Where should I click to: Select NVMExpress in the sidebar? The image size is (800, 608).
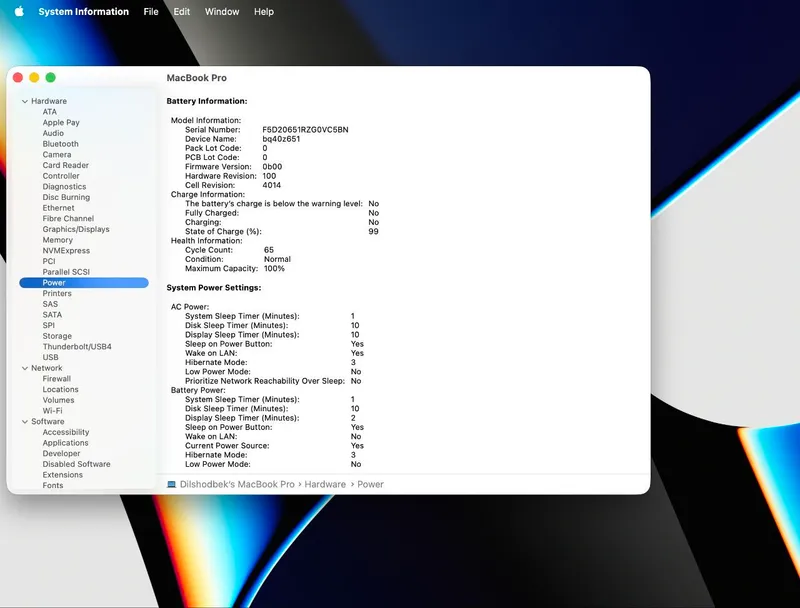coord(66,250)
